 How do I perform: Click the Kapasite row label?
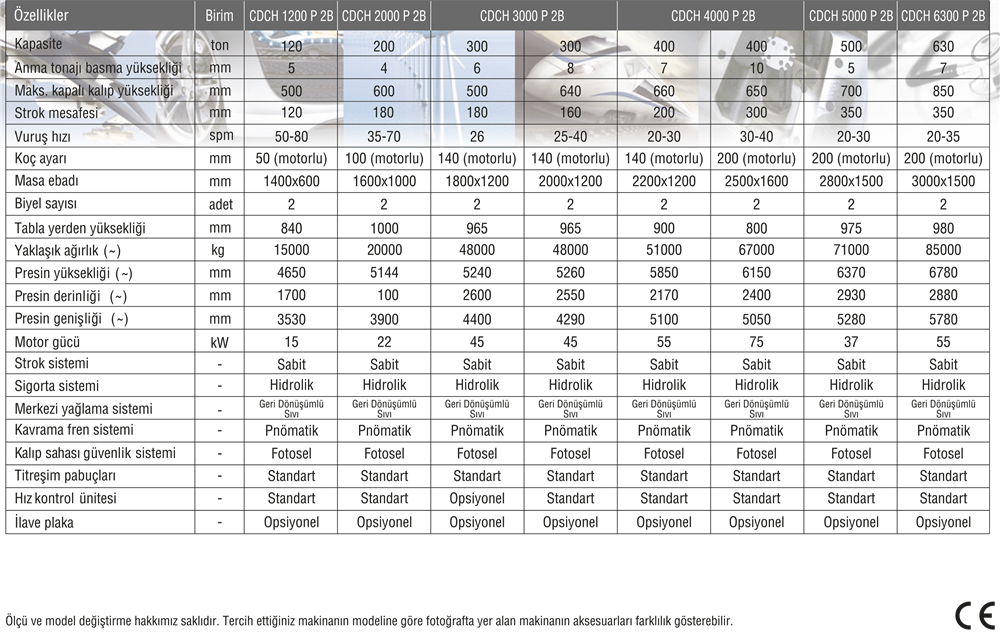[38, 44]
